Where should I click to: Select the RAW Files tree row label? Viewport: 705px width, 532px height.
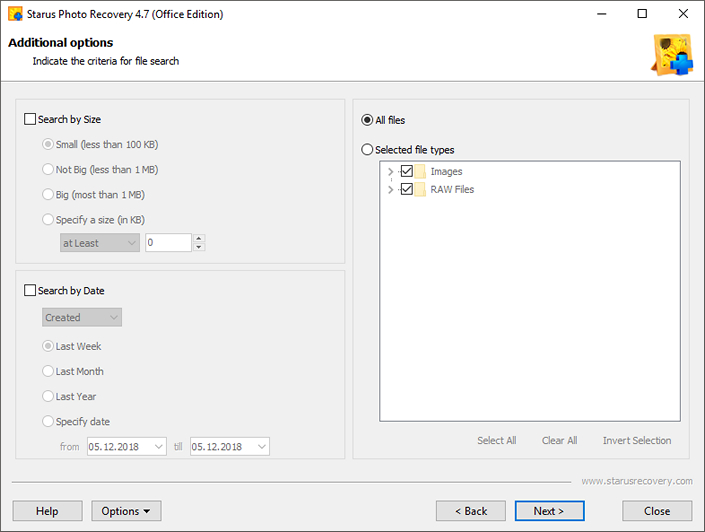point(452,189)
